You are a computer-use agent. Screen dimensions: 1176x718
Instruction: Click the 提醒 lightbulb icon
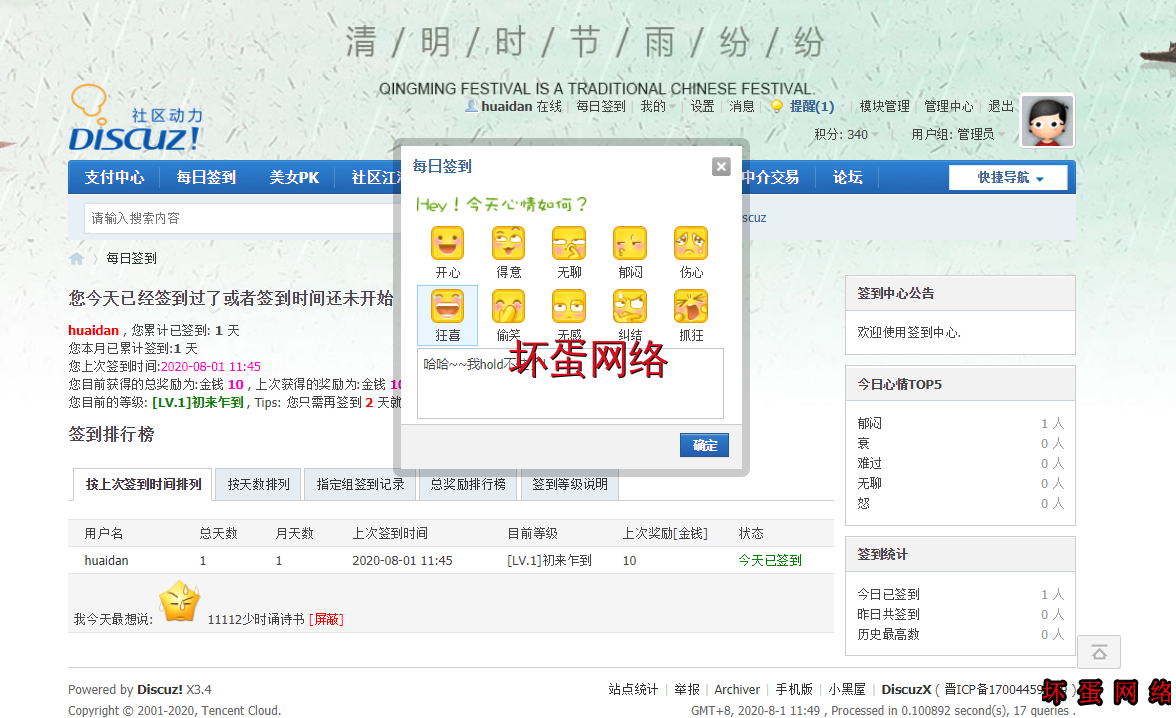coord(777,107)
